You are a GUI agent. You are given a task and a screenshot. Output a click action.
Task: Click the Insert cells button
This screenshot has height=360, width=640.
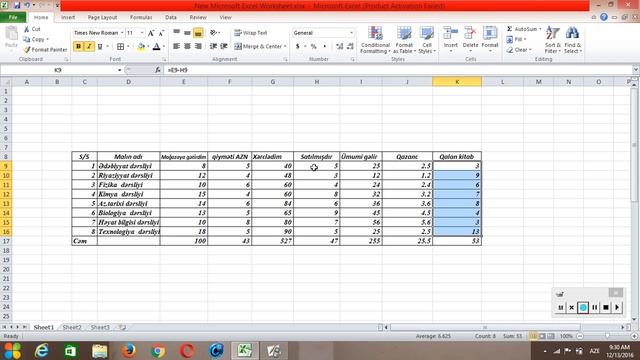click(451, 38)
